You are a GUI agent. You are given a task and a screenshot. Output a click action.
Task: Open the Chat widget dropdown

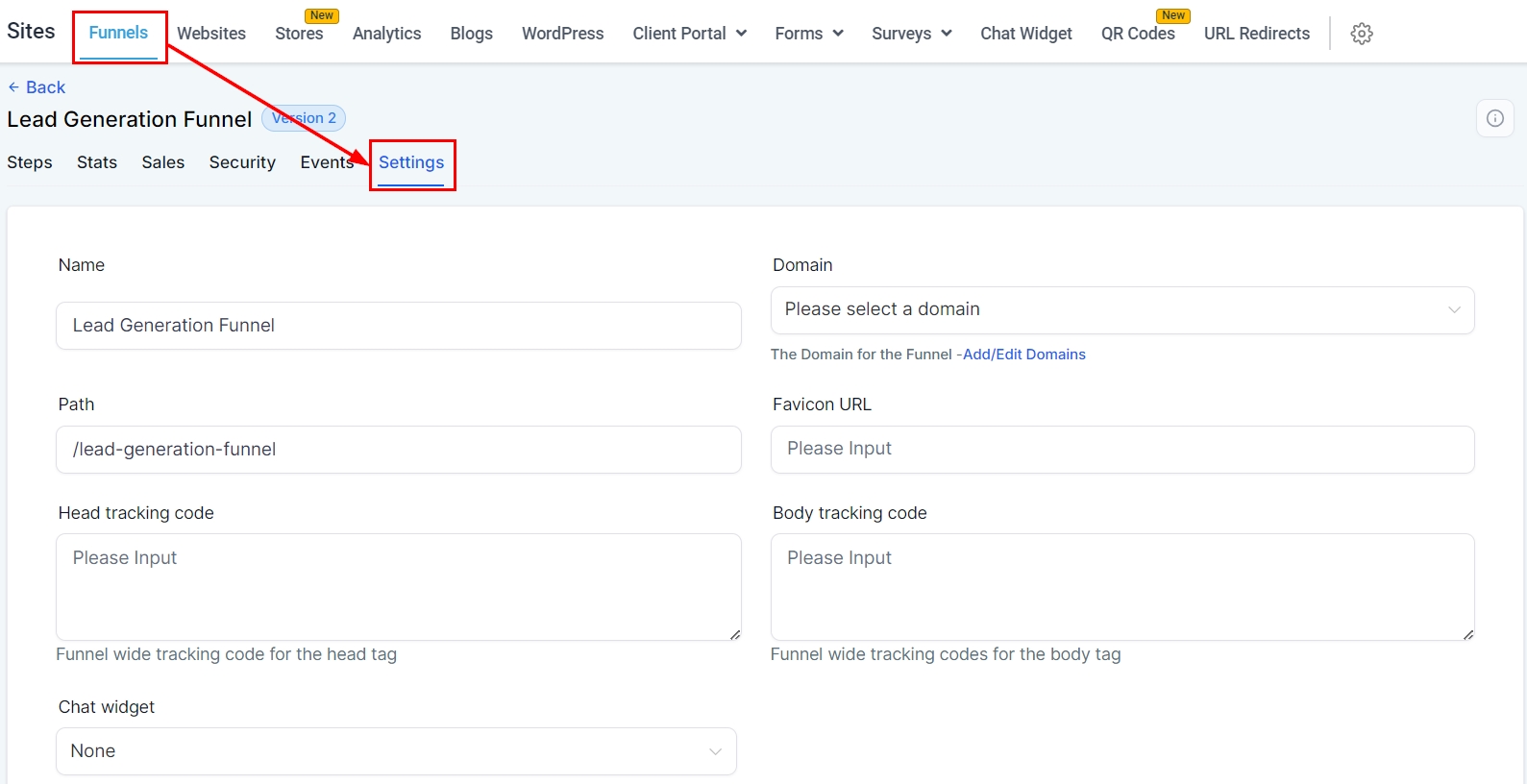[x=396, y=751]
